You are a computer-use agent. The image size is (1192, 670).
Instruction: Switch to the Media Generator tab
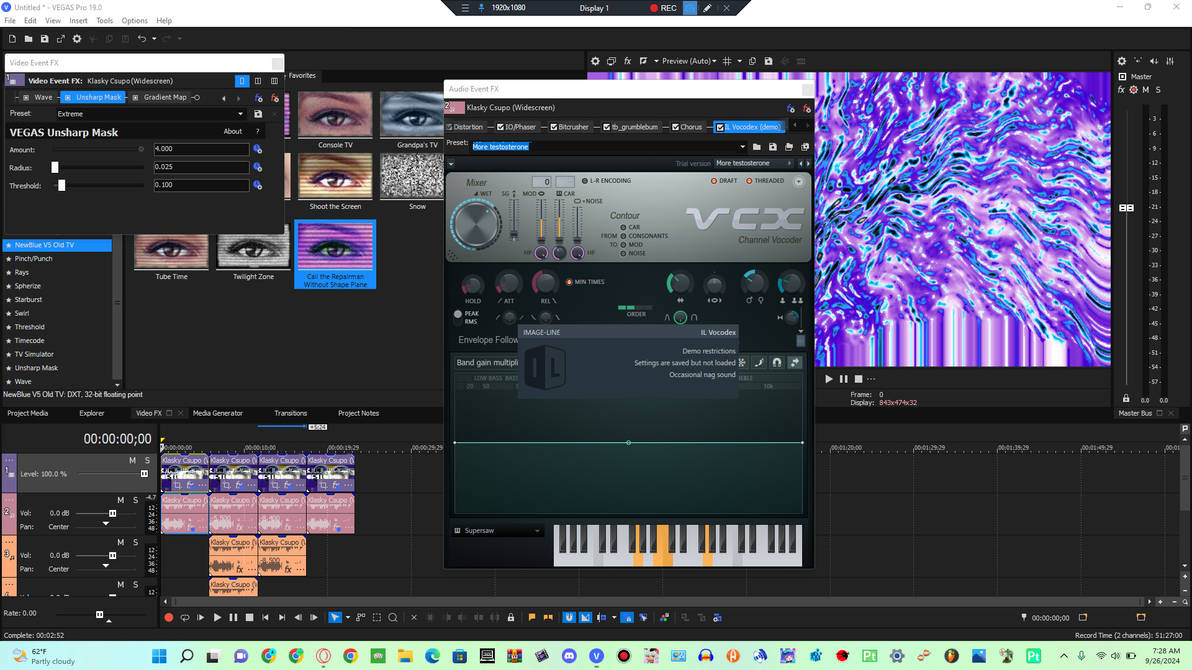217,414
